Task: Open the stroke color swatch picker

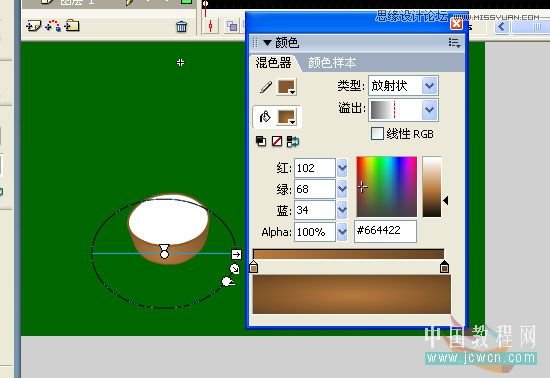Action: point(287,87)
